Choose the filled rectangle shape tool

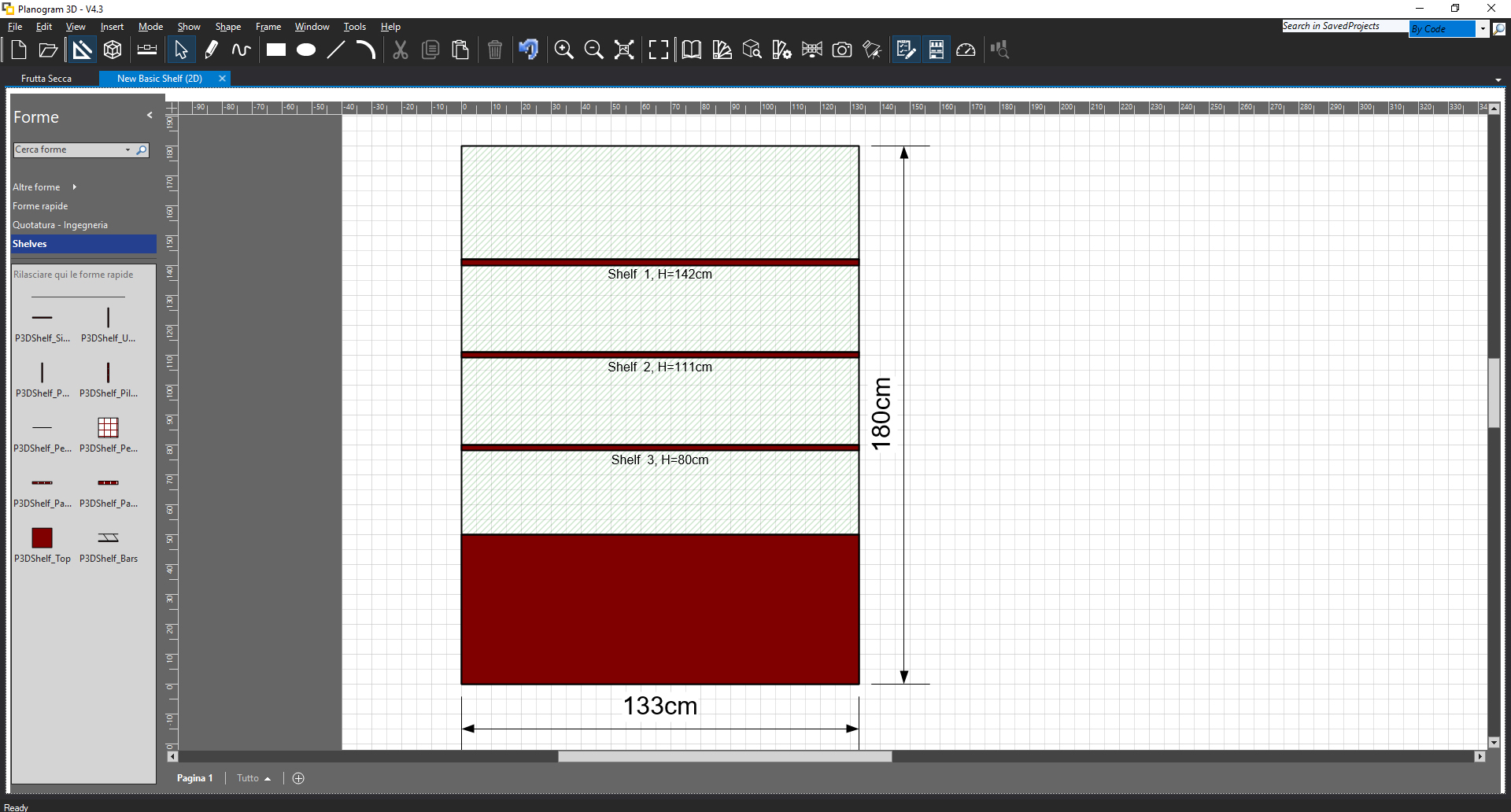(275, 50)
